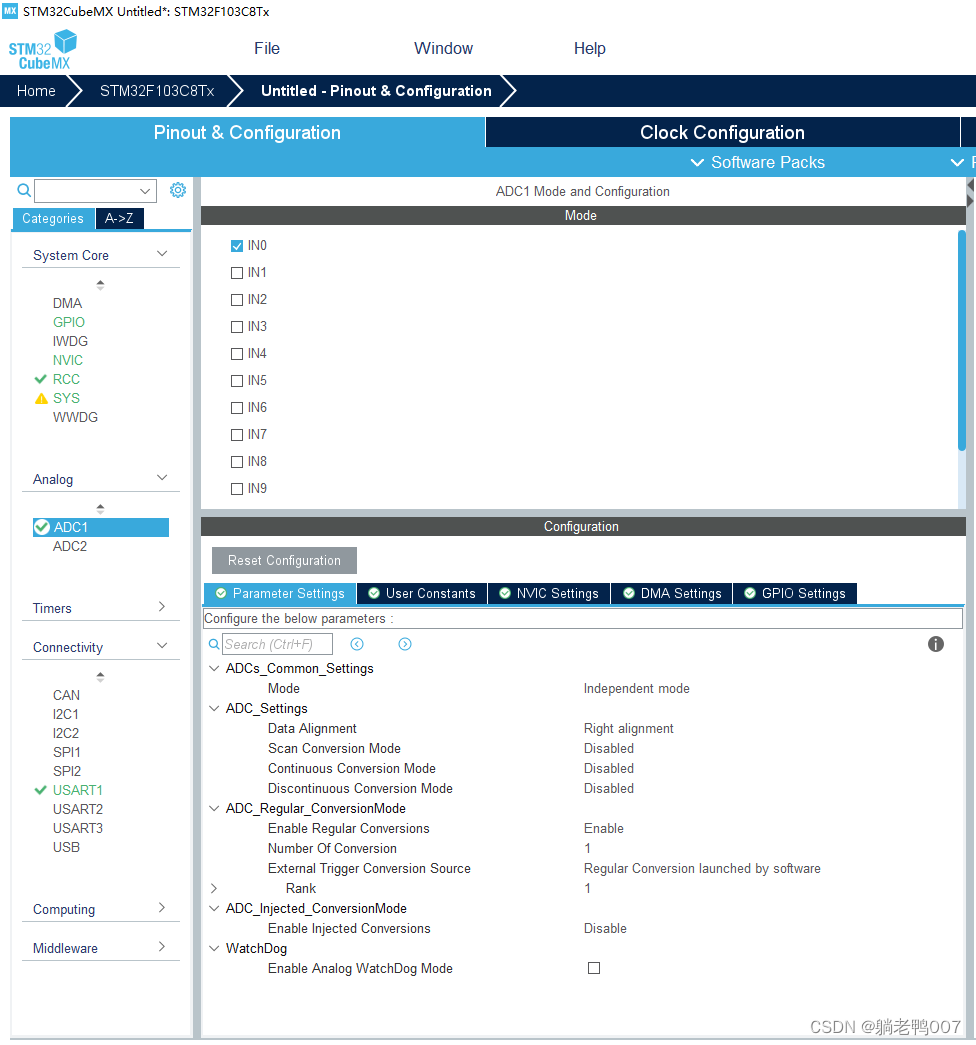Open the category search combo box dropdown

pyautogui.click(x=145, y=191)
